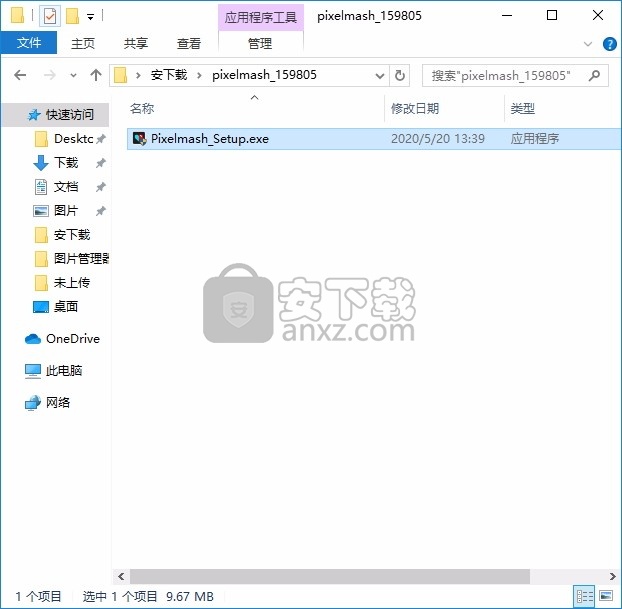This screenshot has height=609, width=622.
Task: Click the pixelmash_159805 breadcrumb segment
Action: 264,75
